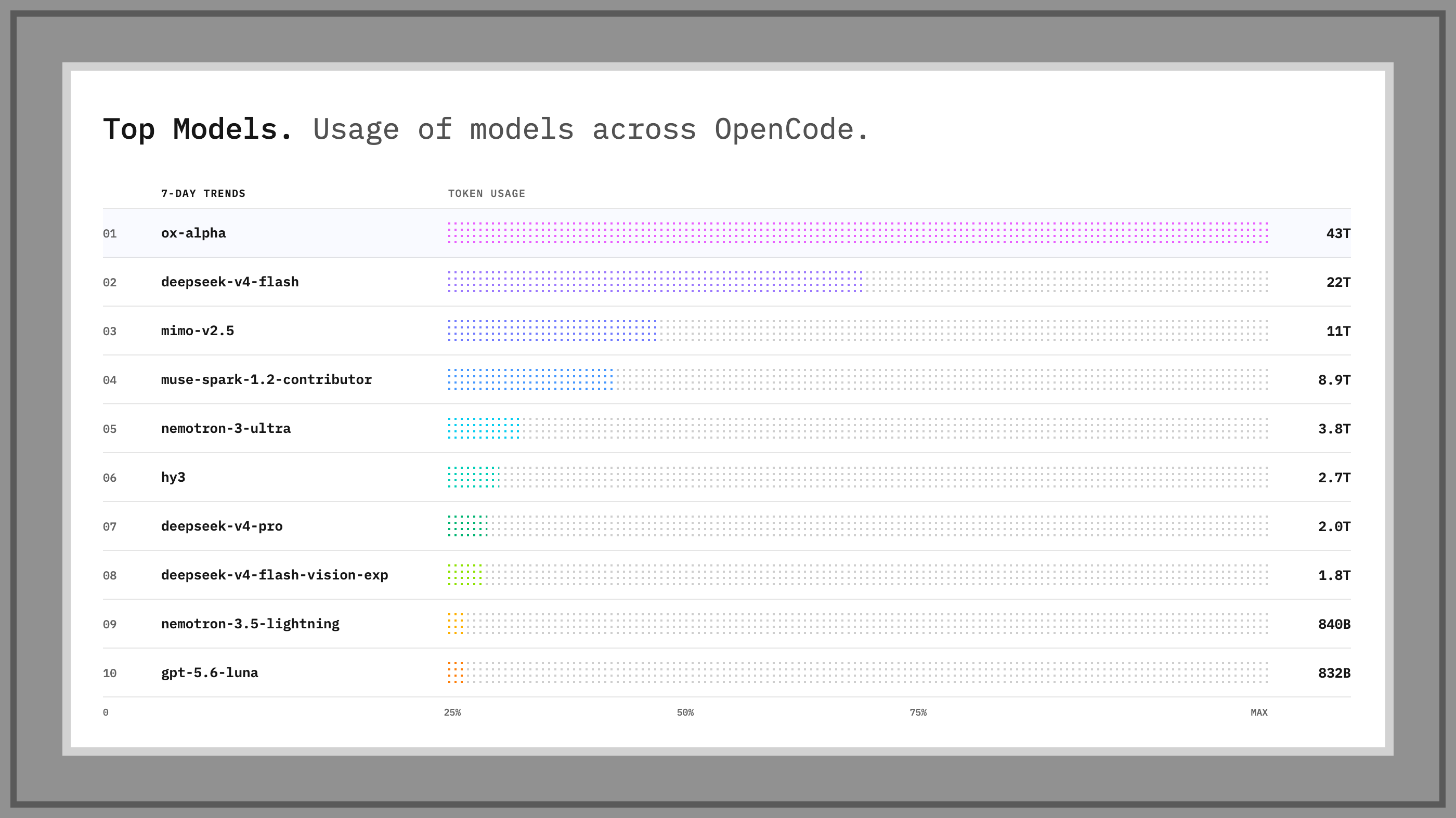This screenshot has width=1456, height=818.
Task: Open muse-spark-1.2-contributor model entry
Action: point(727,379)
